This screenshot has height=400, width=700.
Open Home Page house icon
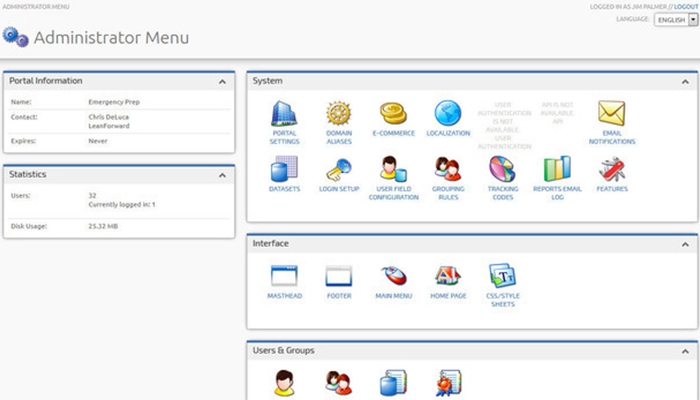[x=448, y=275]
